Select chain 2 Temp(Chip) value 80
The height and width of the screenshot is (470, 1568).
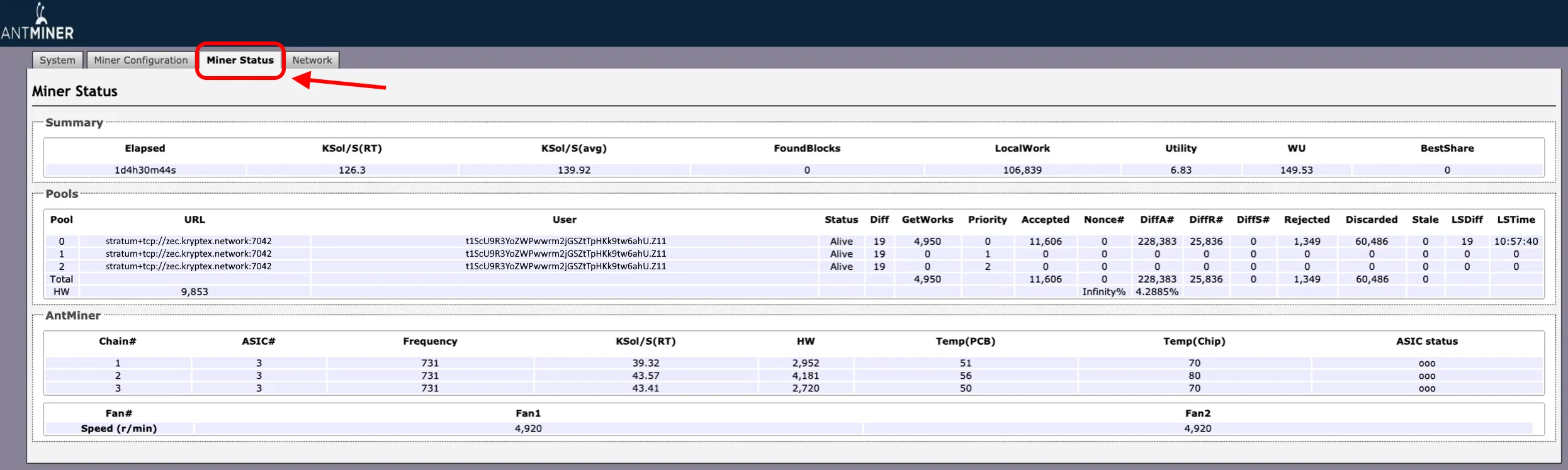click(1194, 376)
